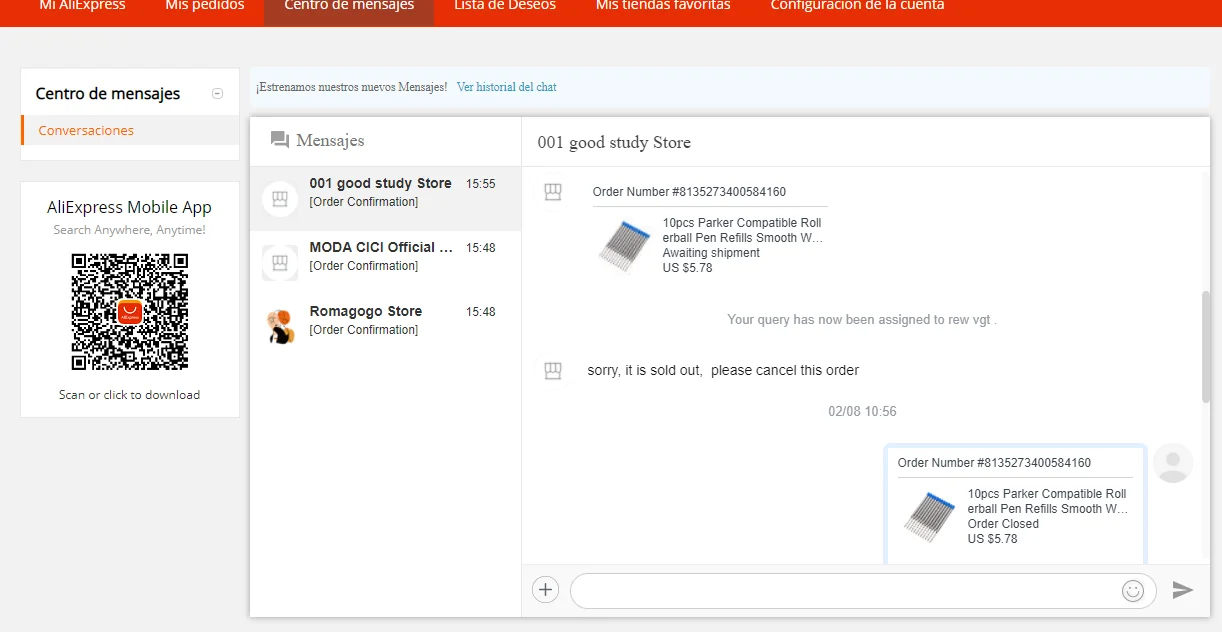Select Conversaciones in sidebar
1222x632 pixels.
pos(86,131)
